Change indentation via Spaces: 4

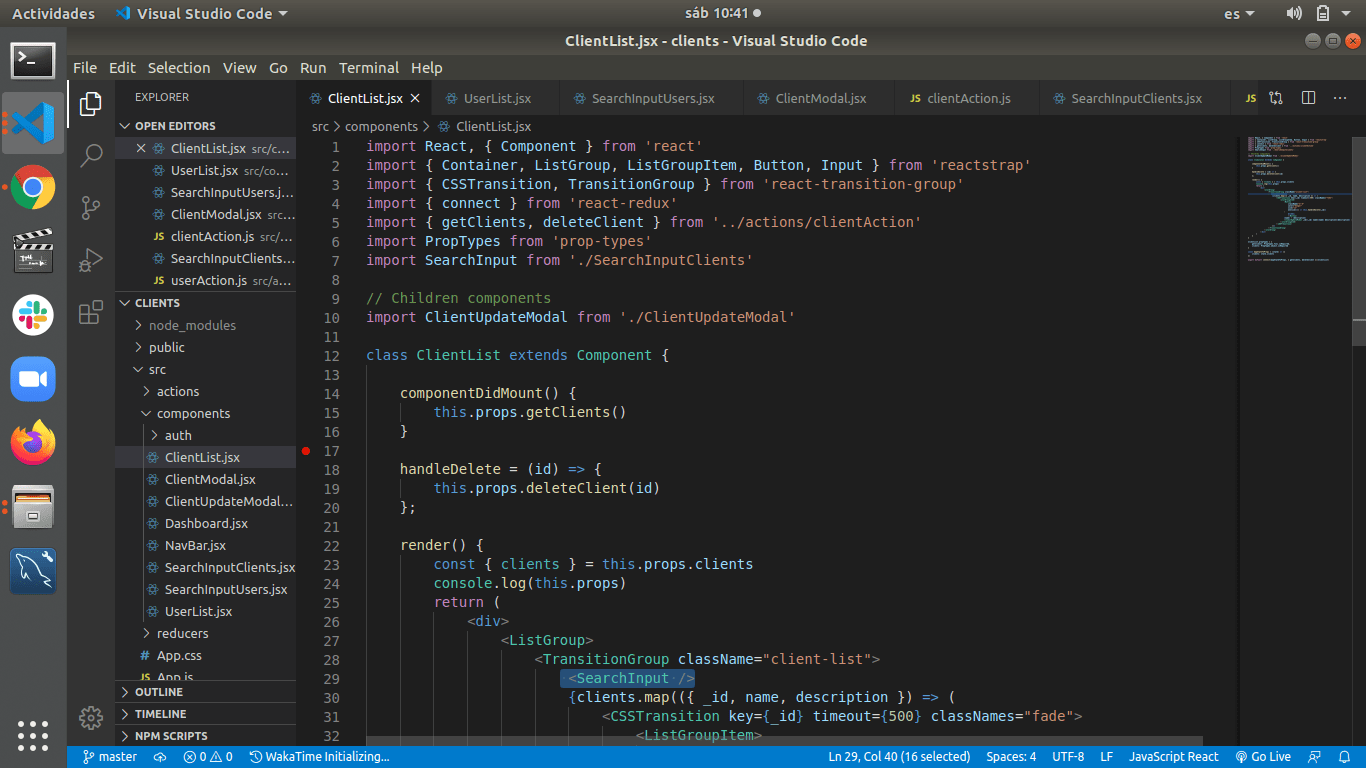[x=1011, y=757]
